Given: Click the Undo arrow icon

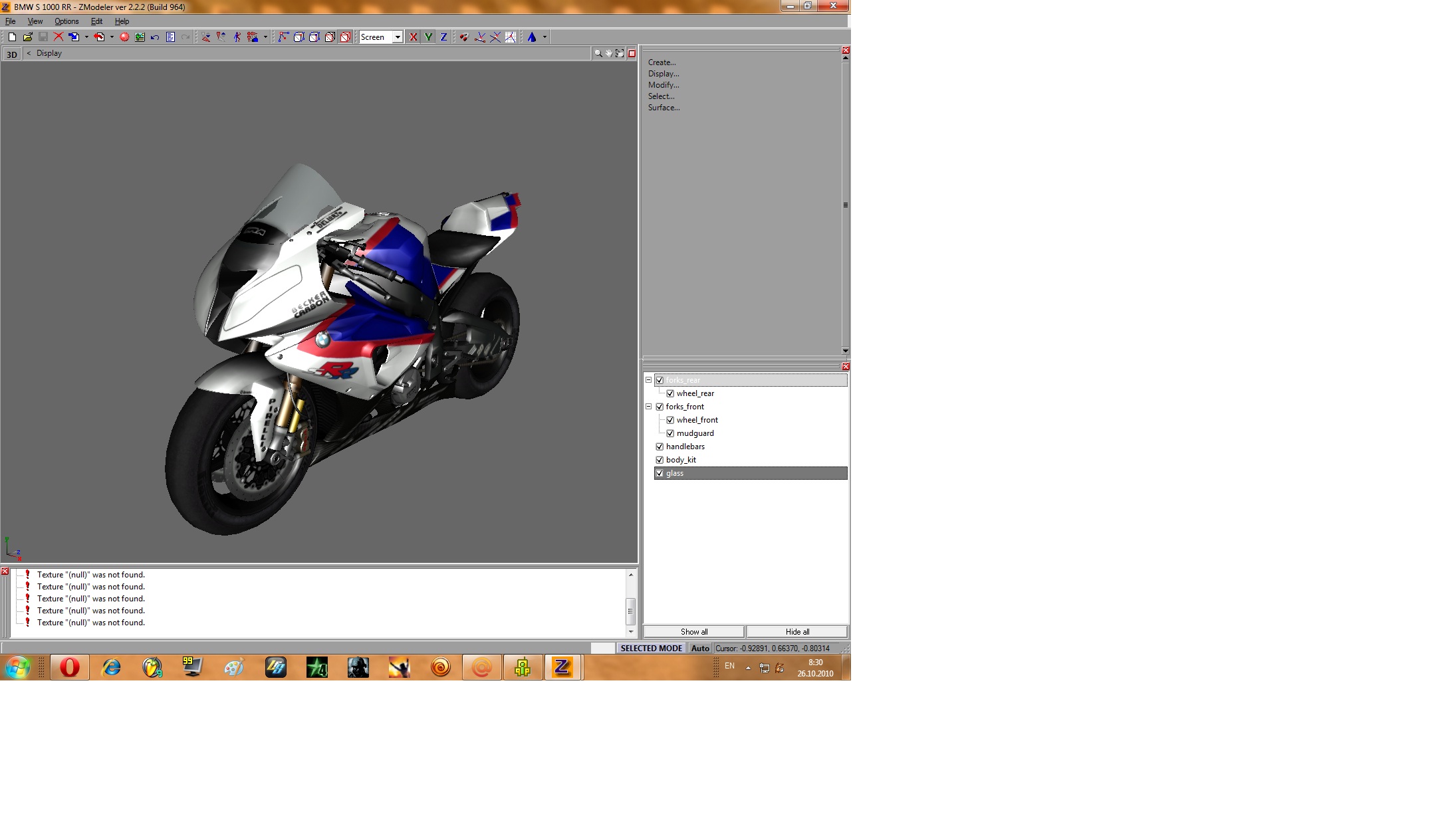Looking at the screenshot, I should point(155,37).
